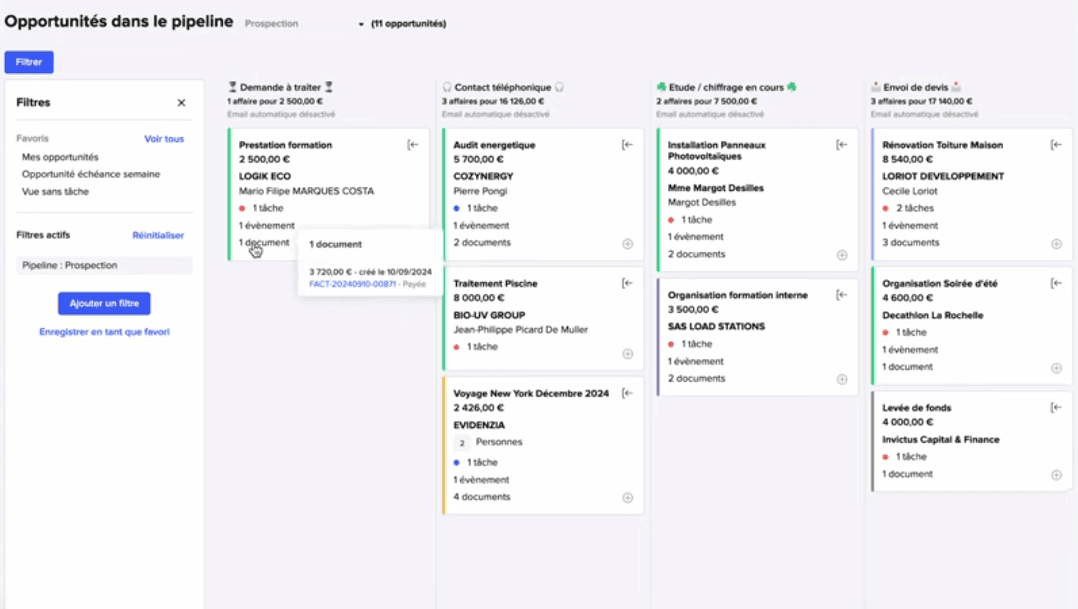This screenshot has height=609, width=1078.
Task: Toggle Email automatique for Demande à traiter column
Action: tap(283, 114)
